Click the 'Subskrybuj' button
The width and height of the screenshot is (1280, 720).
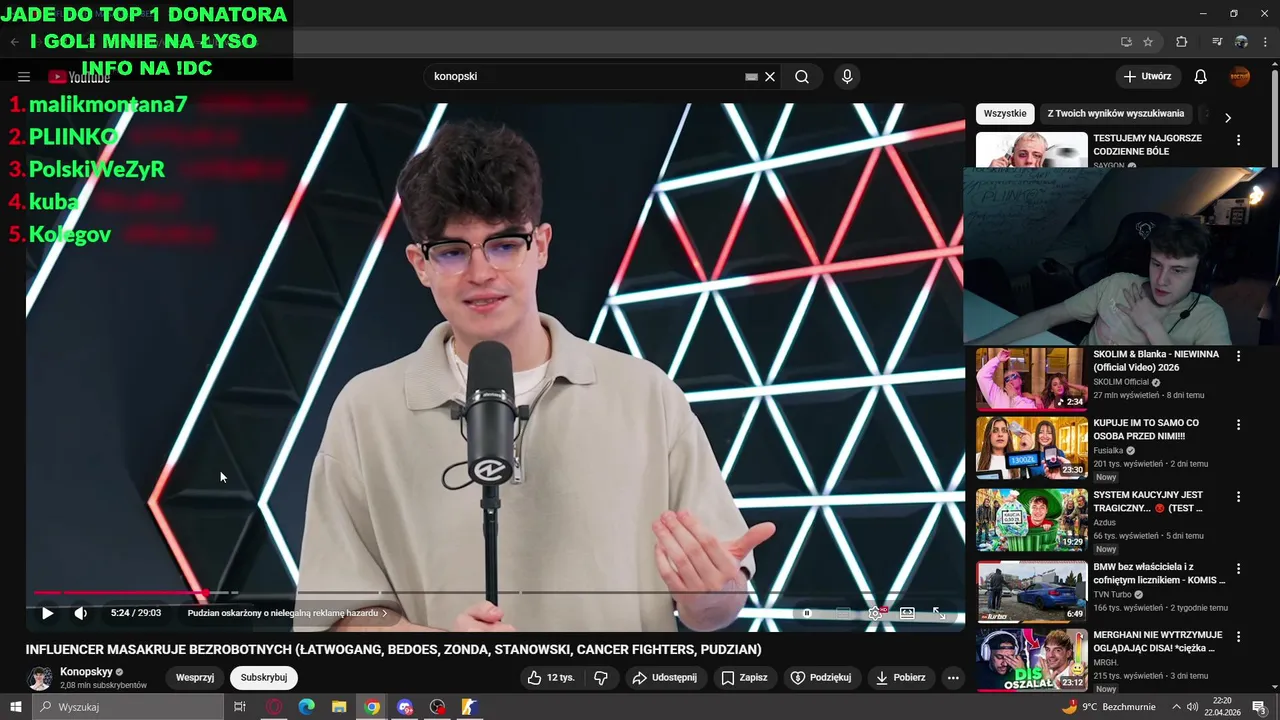tap(264, 678)
